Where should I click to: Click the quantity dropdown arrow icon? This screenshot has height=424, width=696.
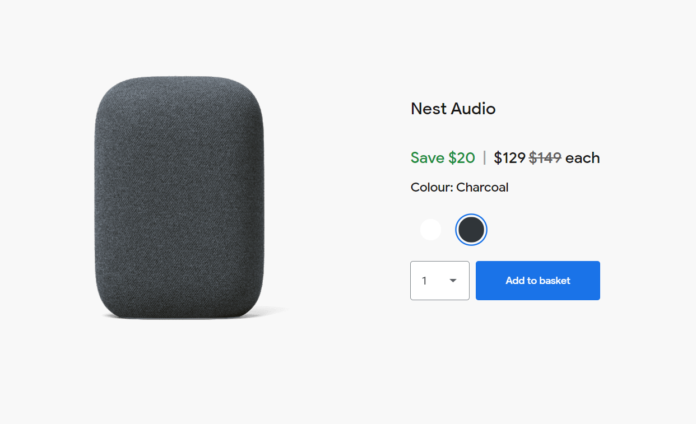[x=453, y=281]
